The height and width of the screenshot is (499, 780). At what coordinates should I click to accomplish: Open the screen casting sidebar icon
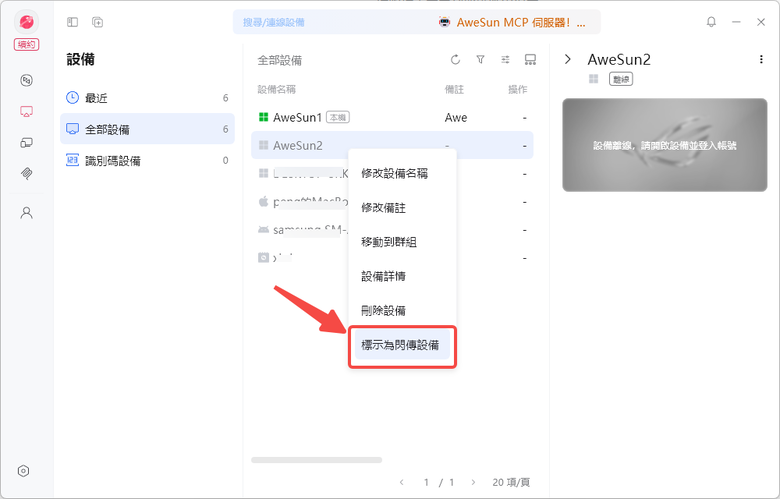click(x=26, y=143)
